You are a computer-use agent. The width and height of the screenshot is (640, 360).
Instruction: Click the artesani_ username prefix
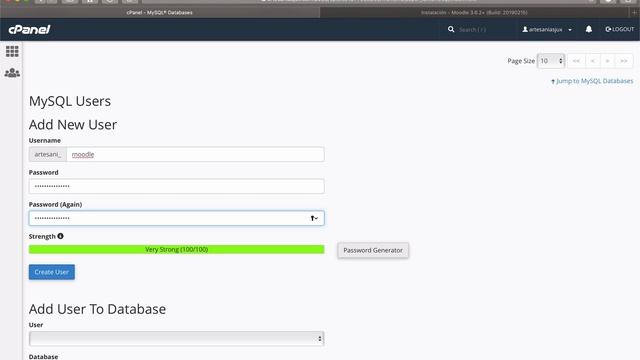click(x=48, y=154)
